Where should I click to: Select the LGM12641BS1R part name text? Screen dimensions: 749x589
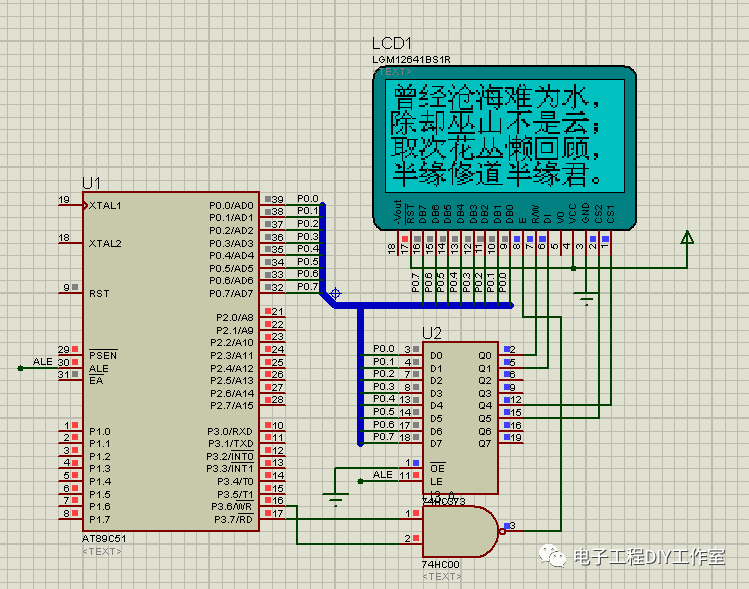(x=411, y=60)
